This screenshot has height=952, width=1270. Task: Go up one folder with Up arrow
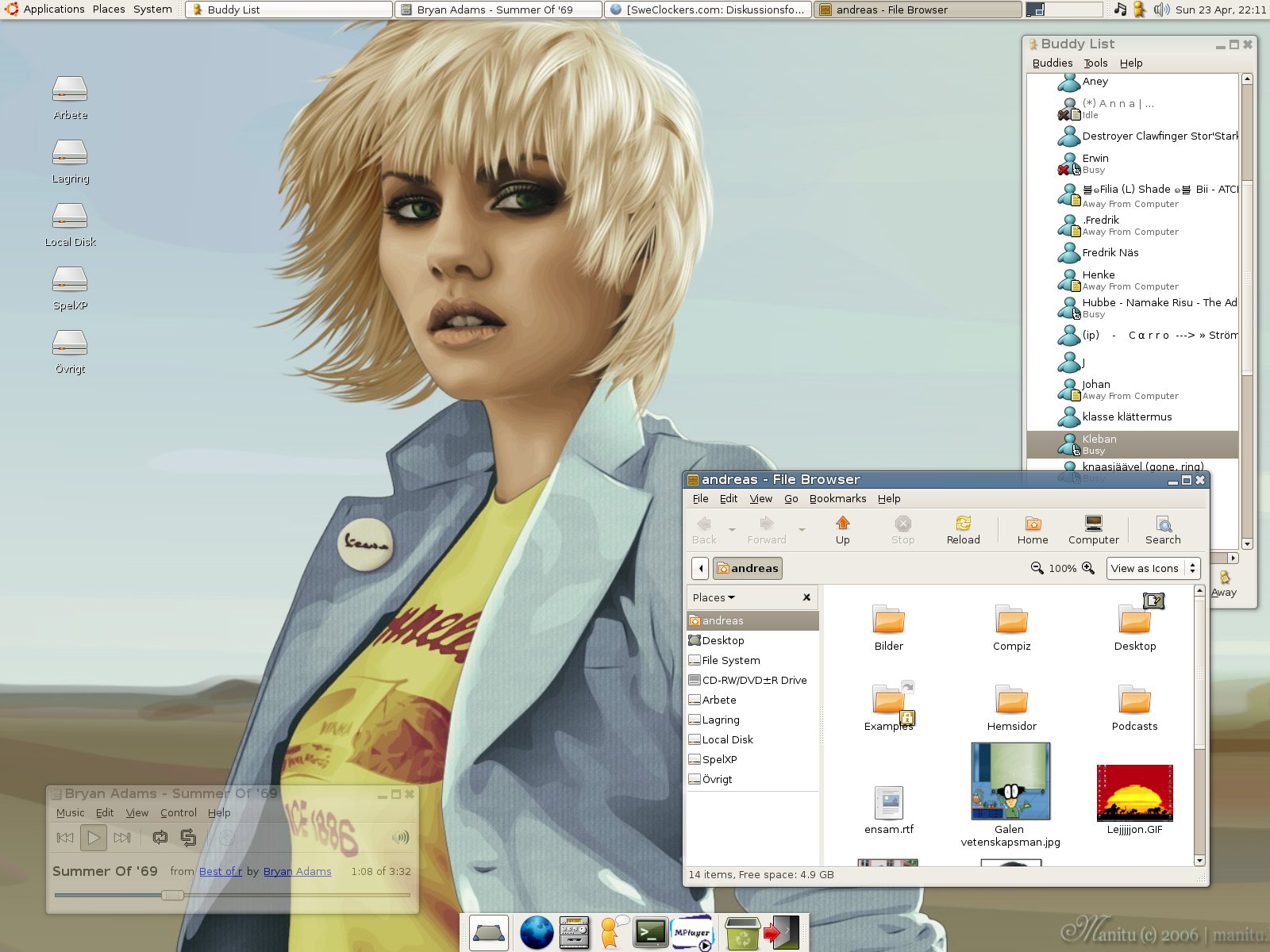tap(842, 530)
